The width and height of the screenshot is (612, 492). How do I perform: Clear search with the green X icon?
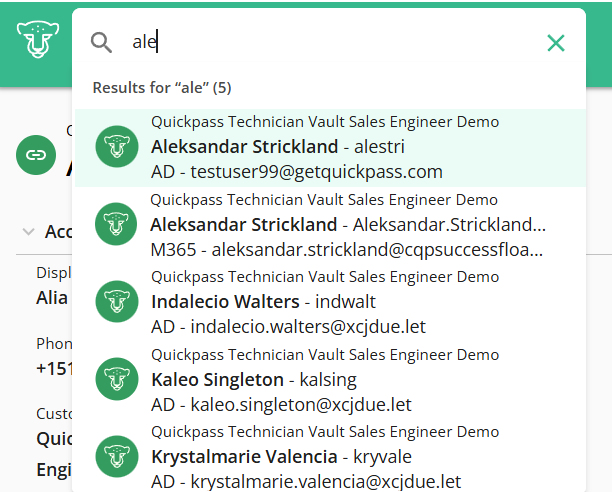[x=556, y=42]
